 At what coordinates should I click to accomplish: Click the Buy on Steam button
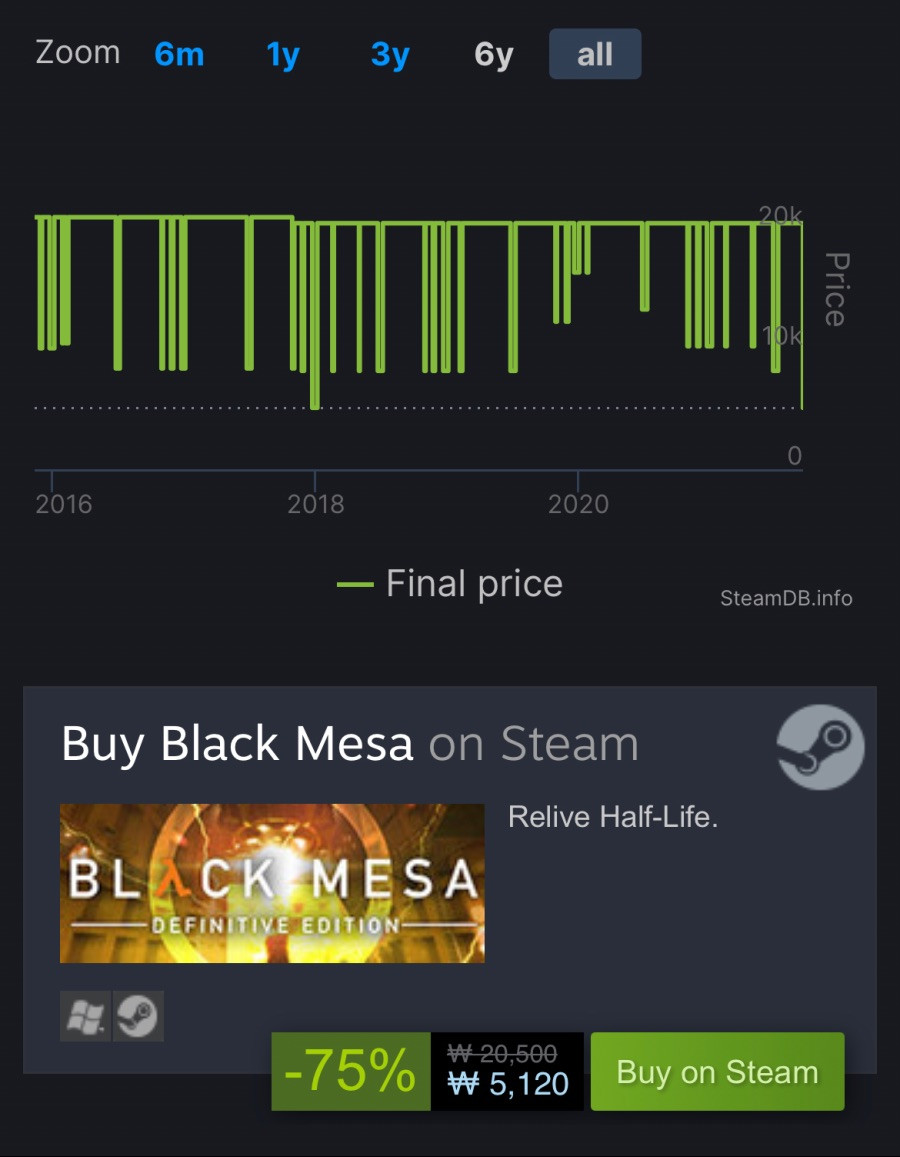(x=717, y=1071)
